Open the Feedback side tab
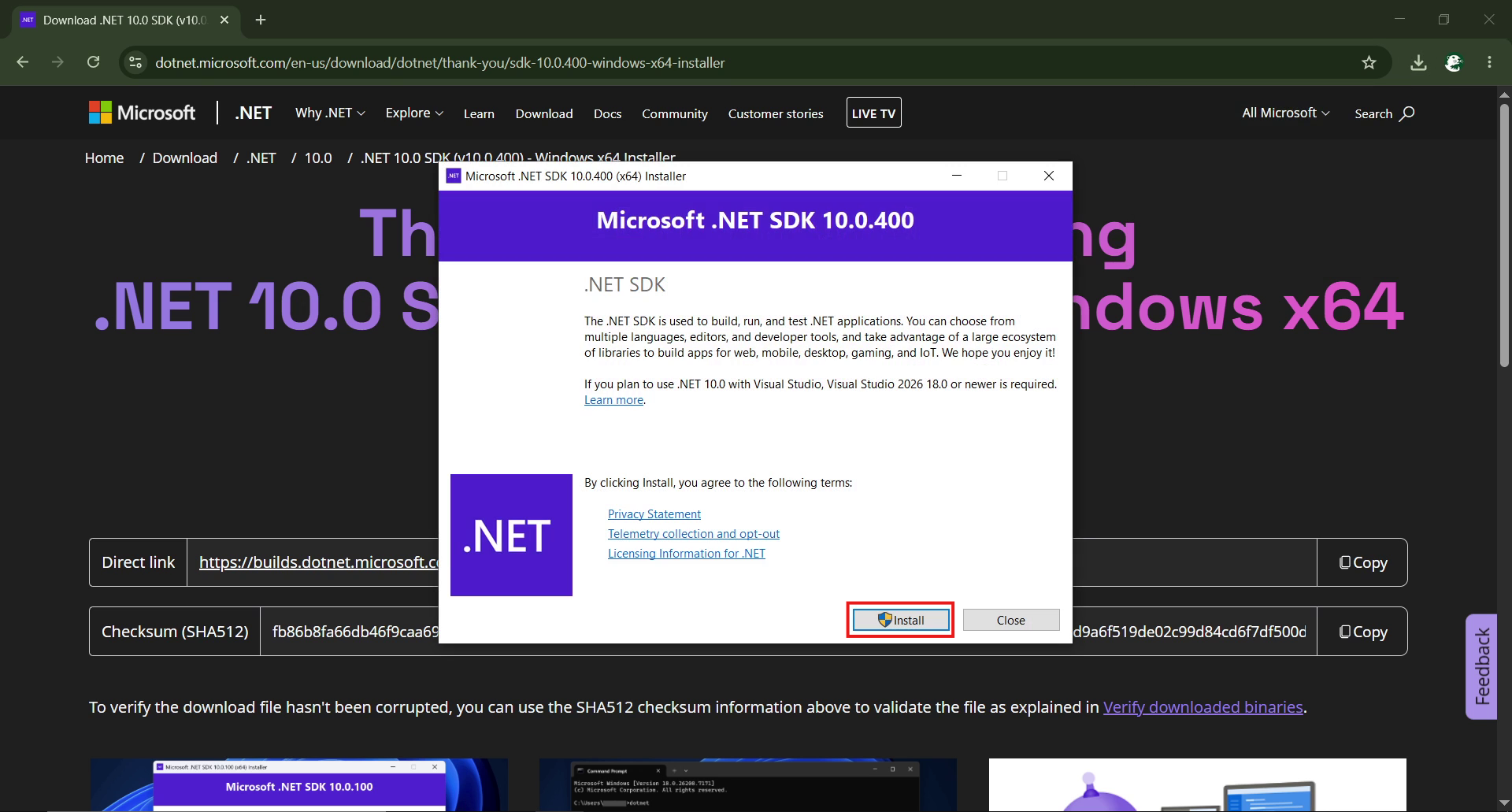The image size is (1512, 812). (x=1481, y=666)
